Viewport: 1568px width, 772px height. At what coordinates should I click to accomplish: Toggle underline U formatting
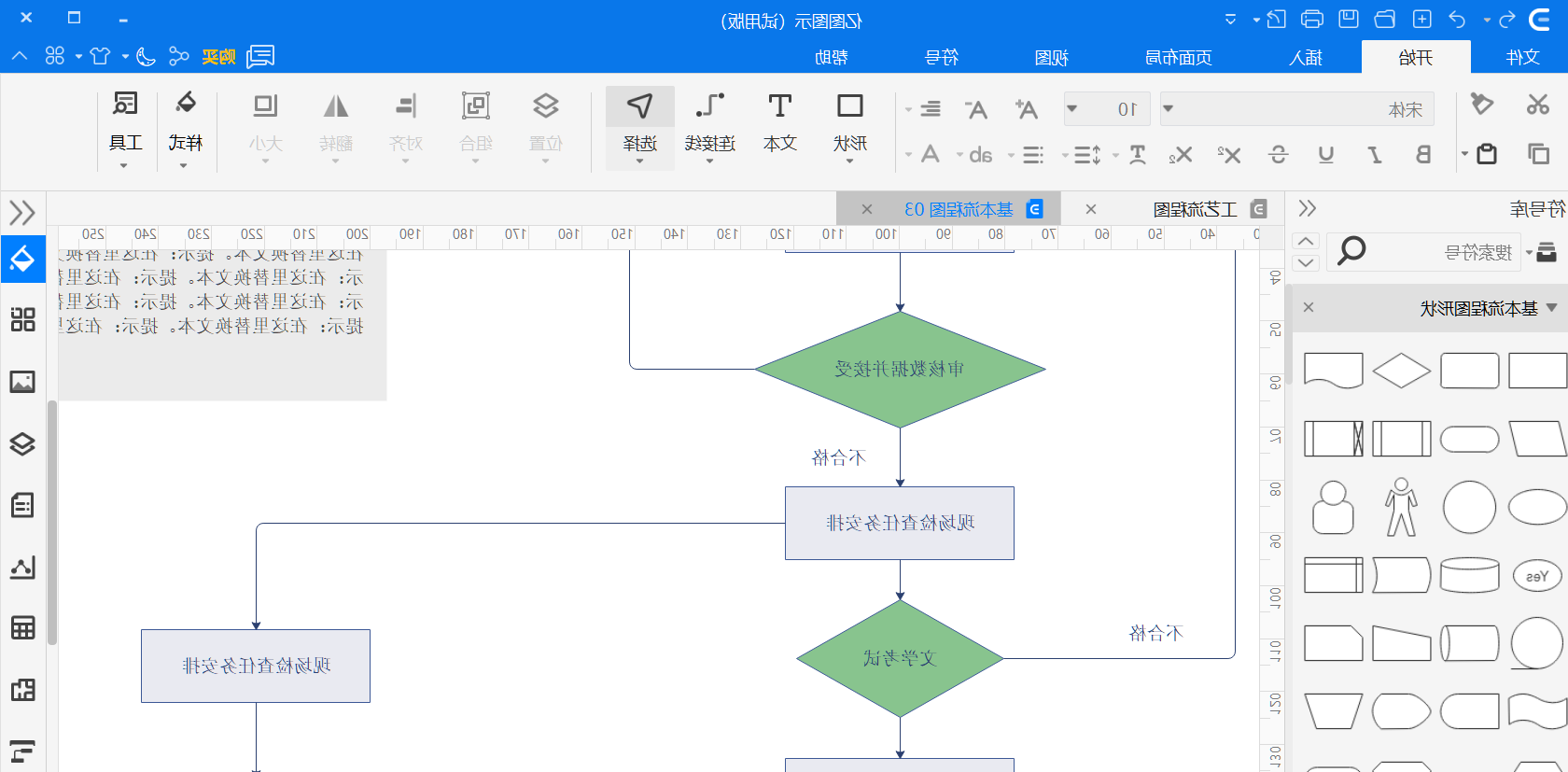[1325, 155]
